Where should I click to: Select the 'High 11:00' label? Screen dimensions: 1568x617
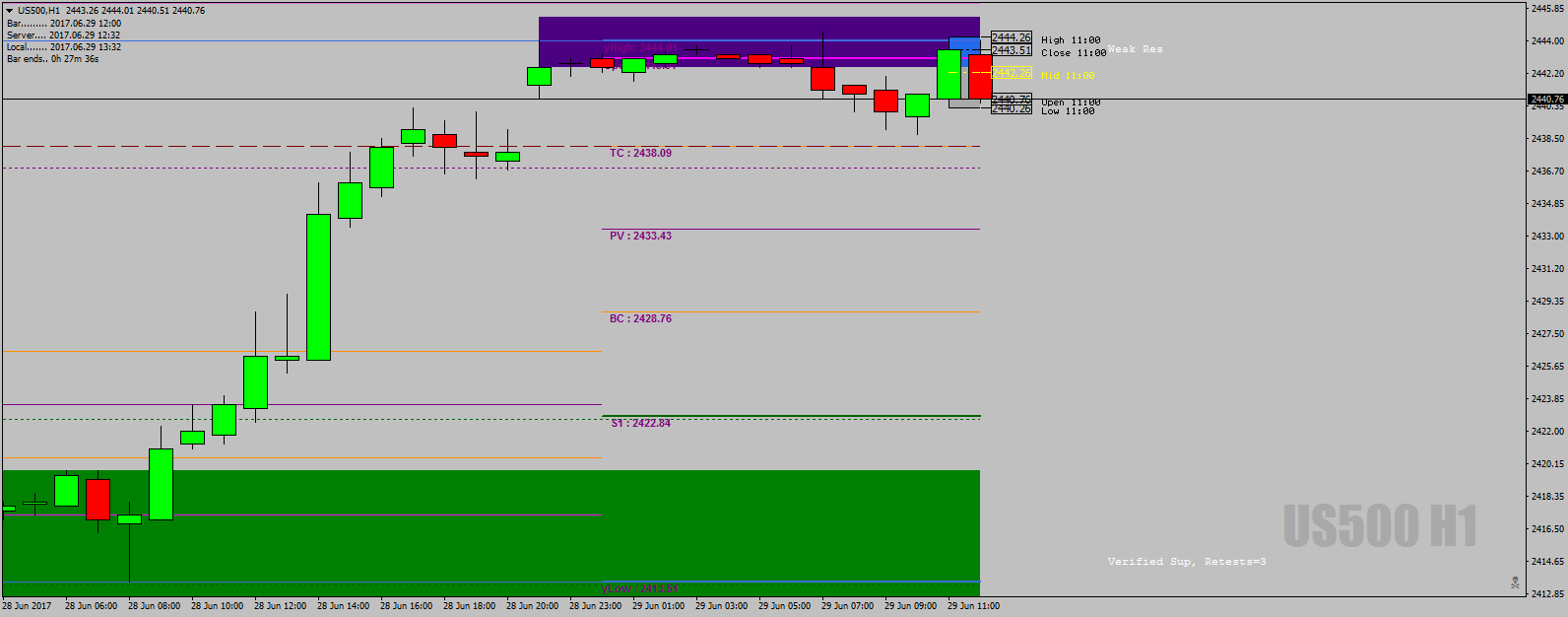(1071, 40)
